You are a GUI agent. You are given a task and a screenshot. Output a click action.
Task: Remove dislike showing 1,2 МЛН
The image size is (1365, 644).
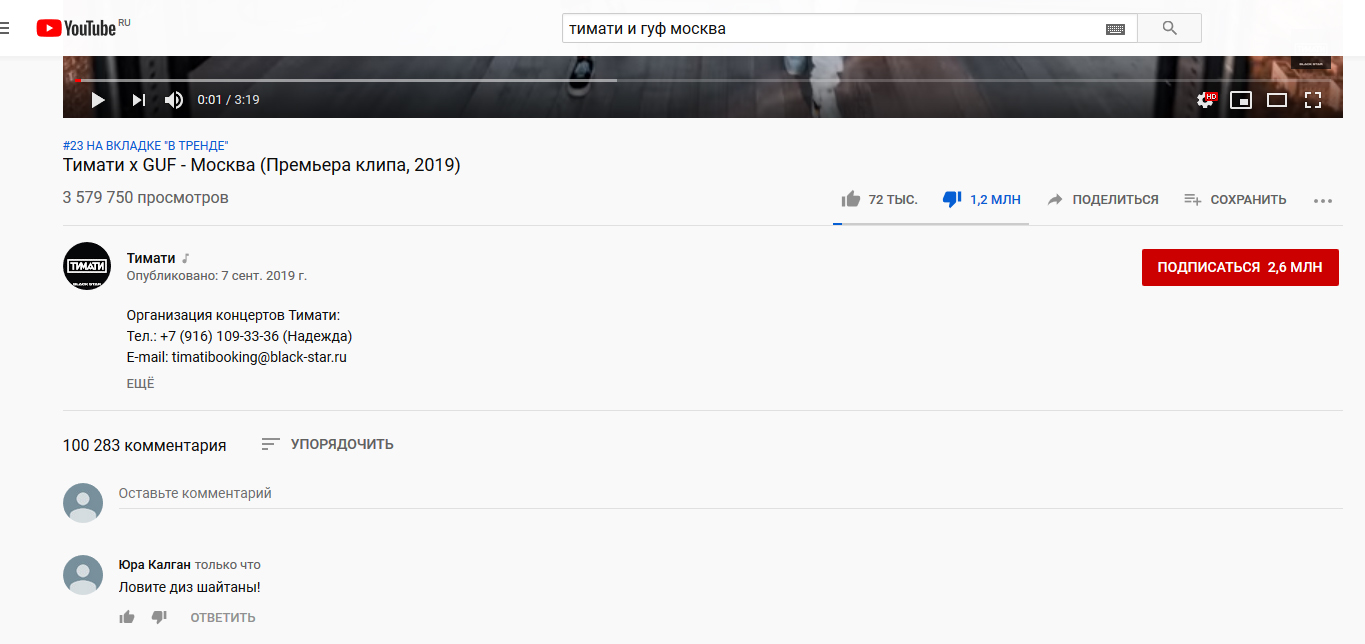click(x=982, y=199)
